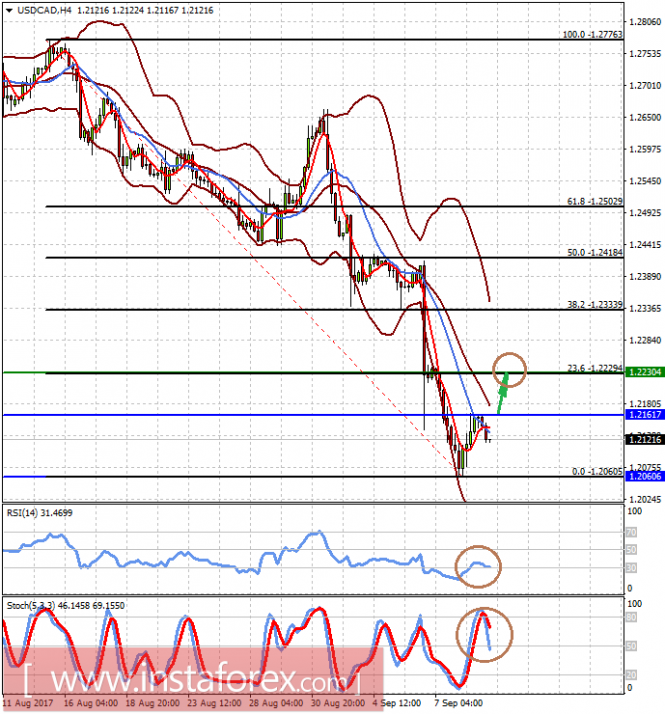The height and width of the screenshot is (714, 665).
Task: Select the USDCAD,H4 chart title
Action: click(44, 10)
